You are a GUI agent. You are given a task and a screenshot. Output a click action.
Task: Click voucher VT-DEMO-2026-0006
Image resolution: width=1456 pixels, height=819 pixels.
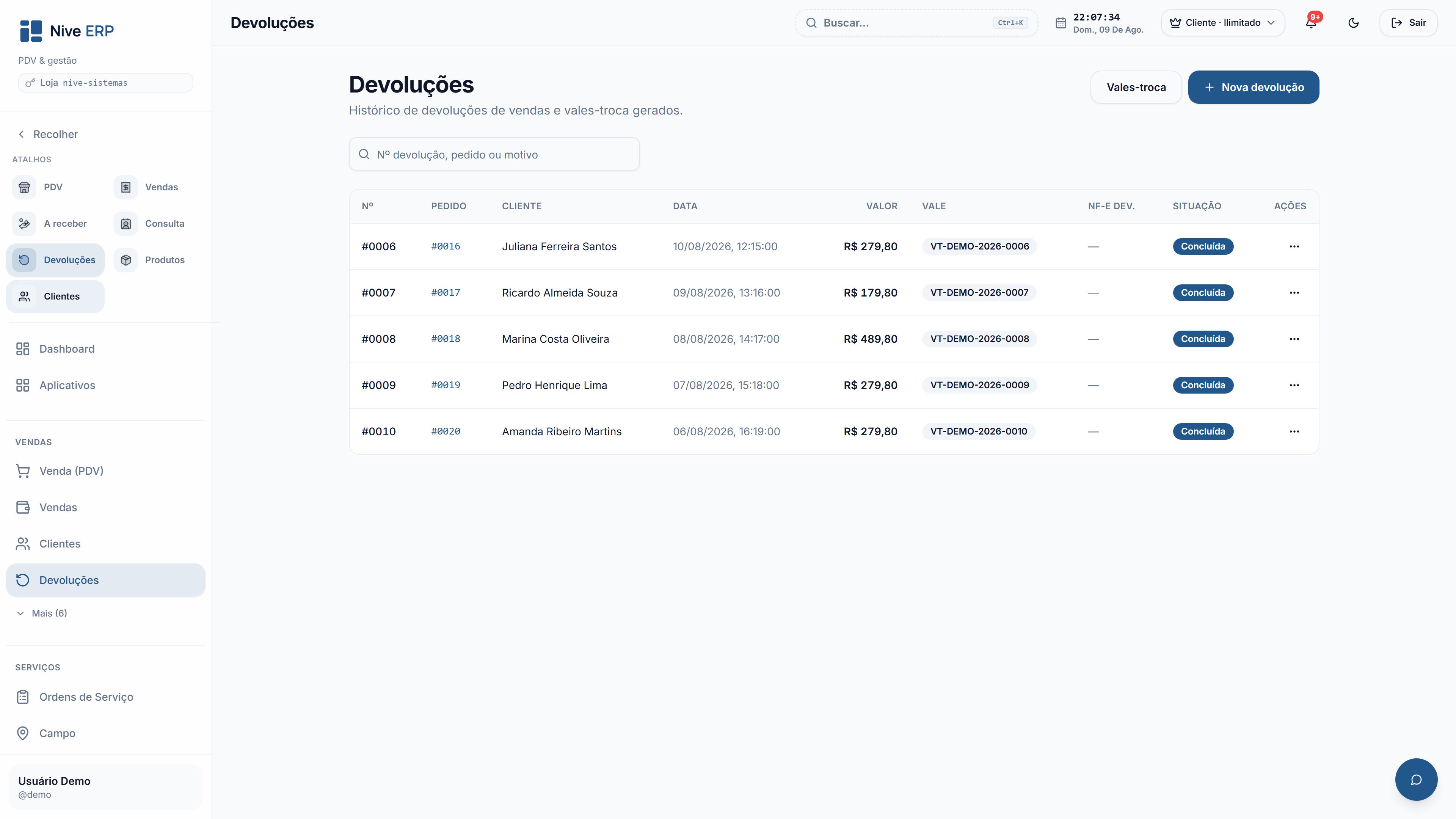pos(979,246)
